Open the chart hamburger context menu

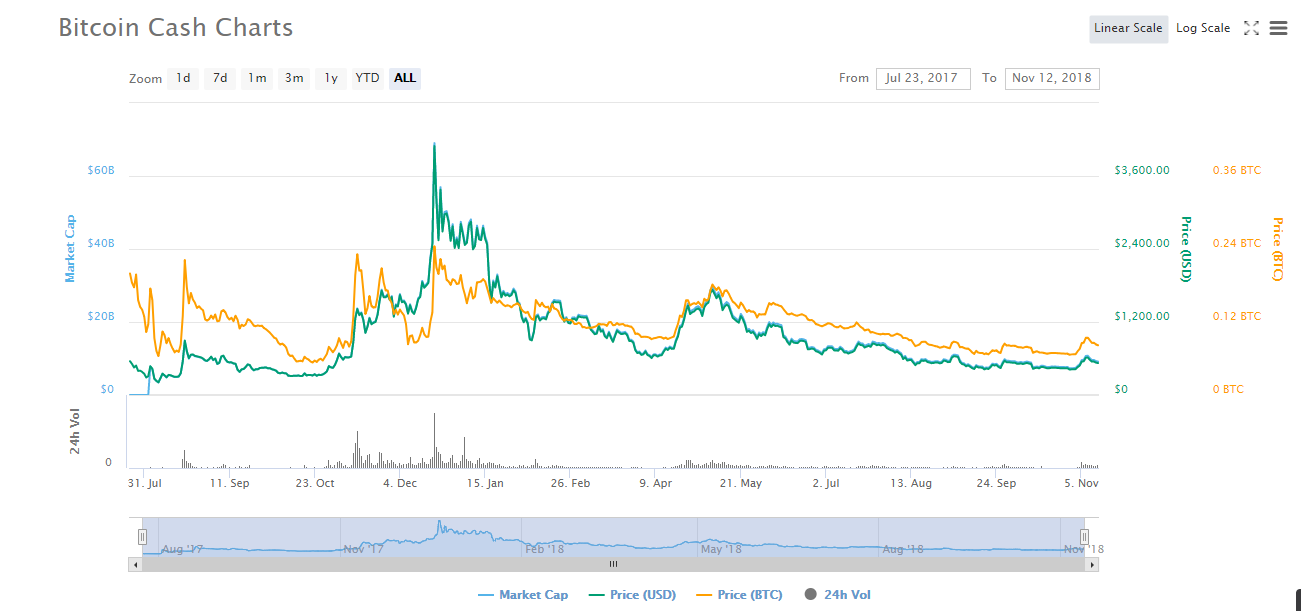tap(1278, 28)
